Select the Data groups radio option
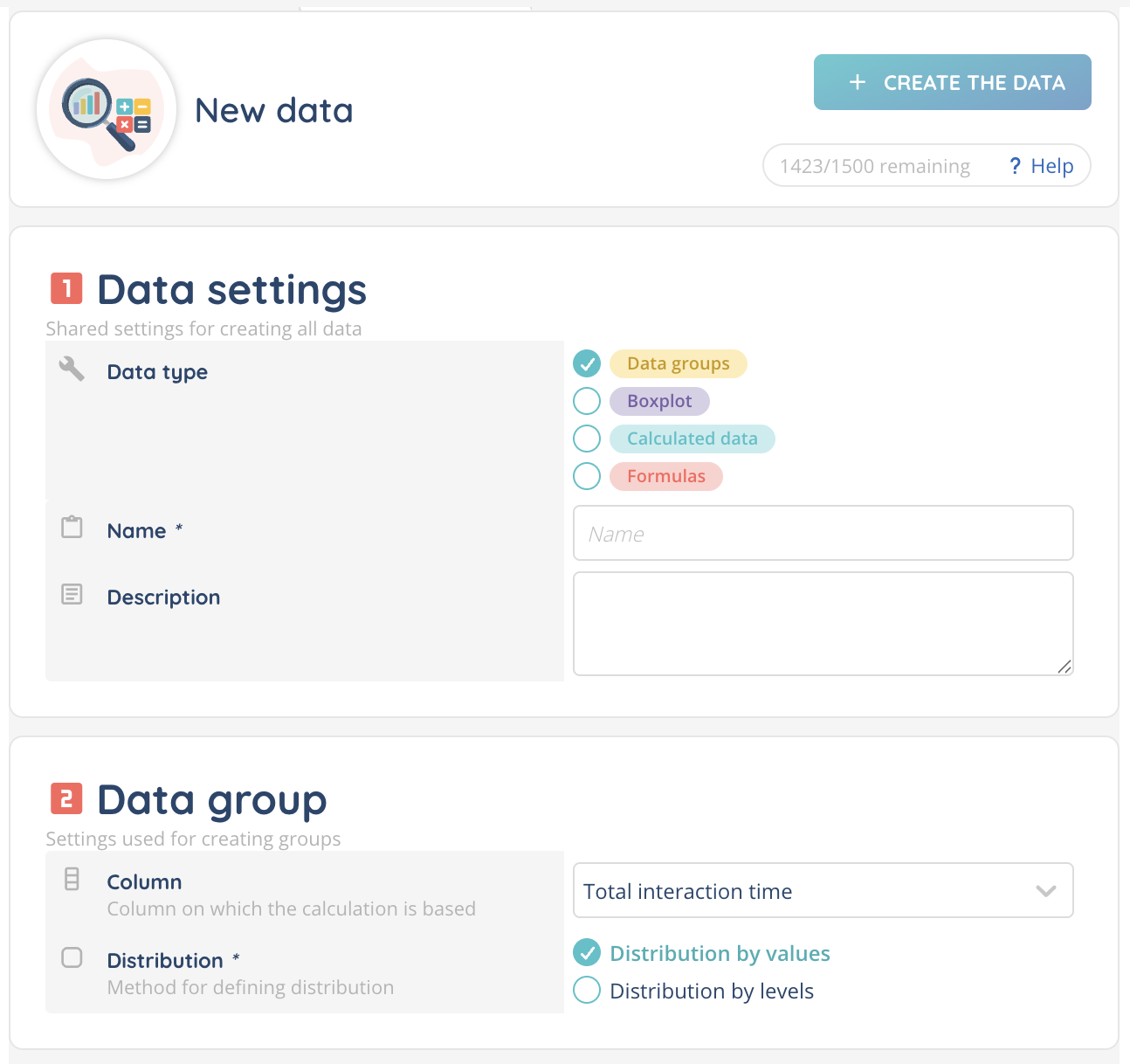Screen dimensions: 1130x1064 click(587, 363)
